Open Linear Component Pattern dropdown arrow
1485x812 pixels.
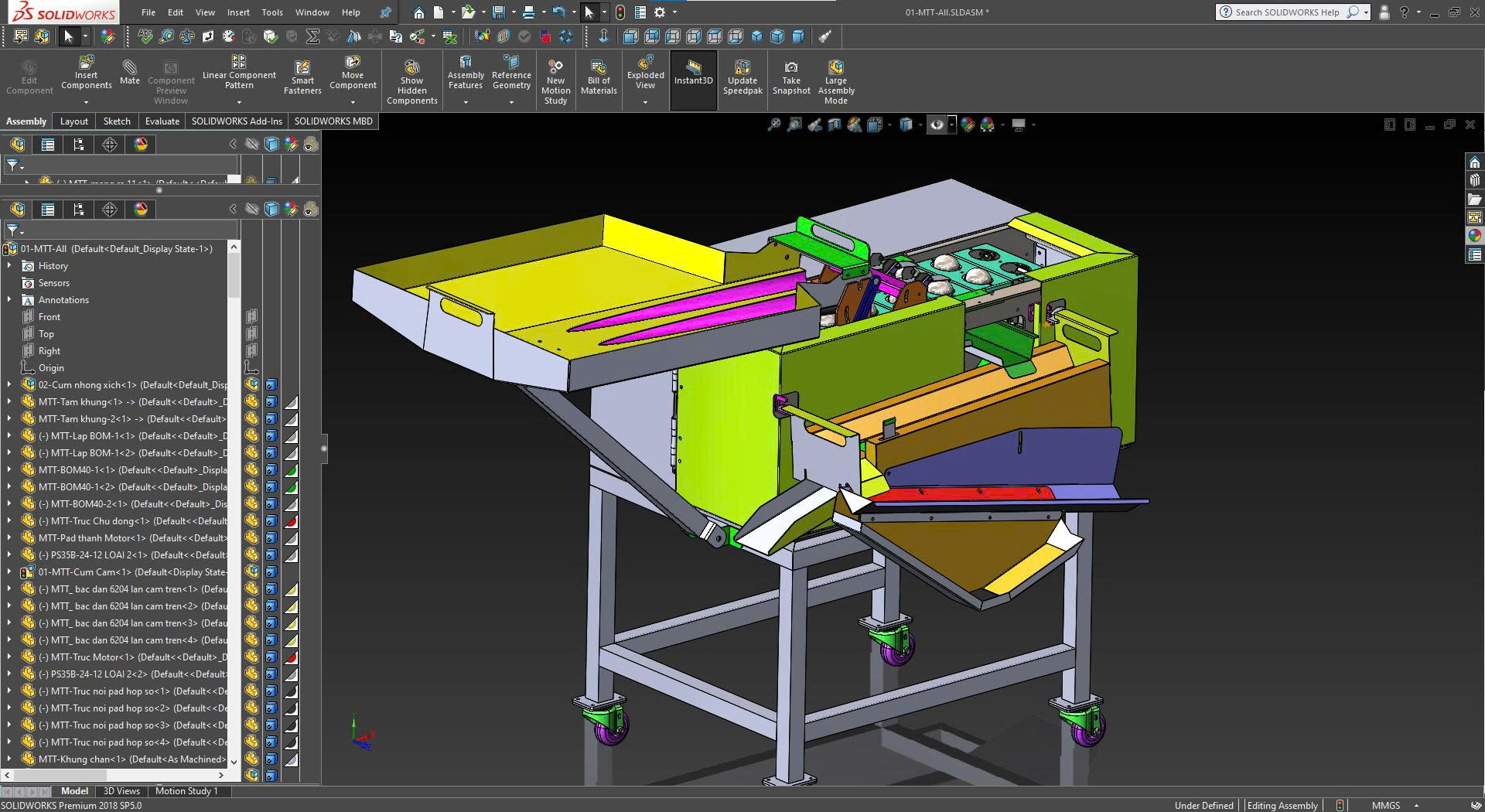point(239,102)
